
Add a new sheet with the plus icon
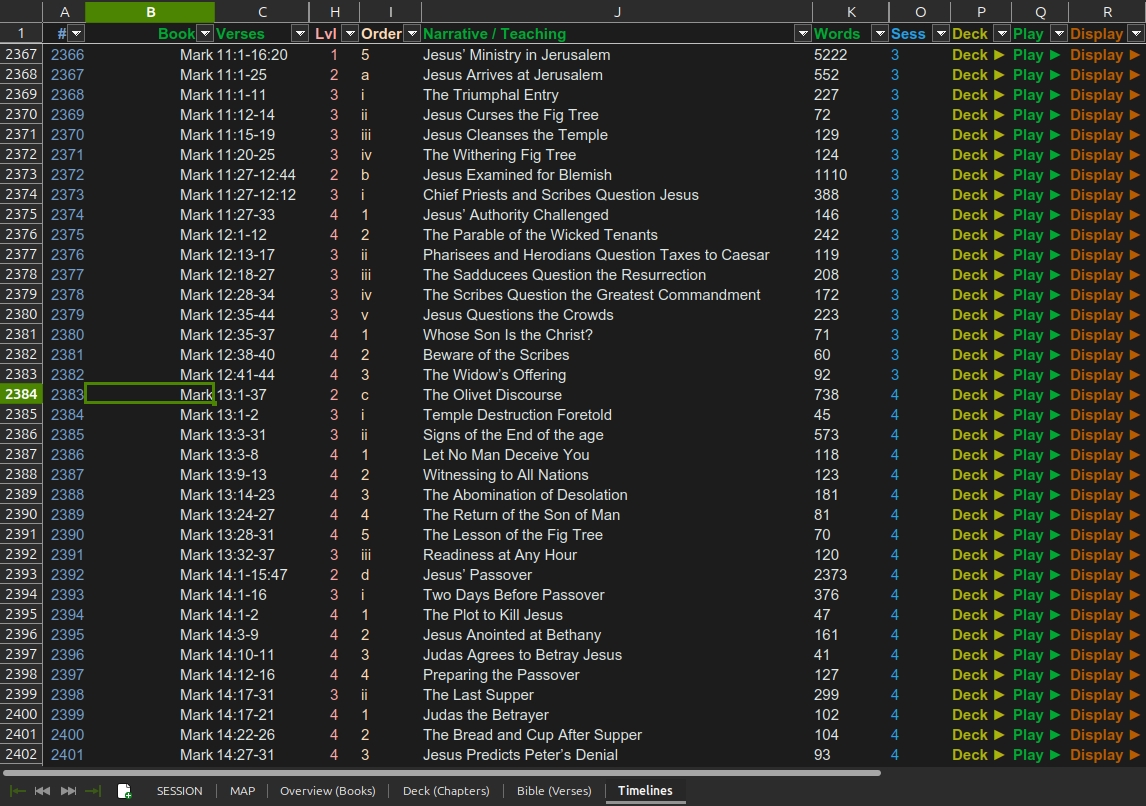124,791
